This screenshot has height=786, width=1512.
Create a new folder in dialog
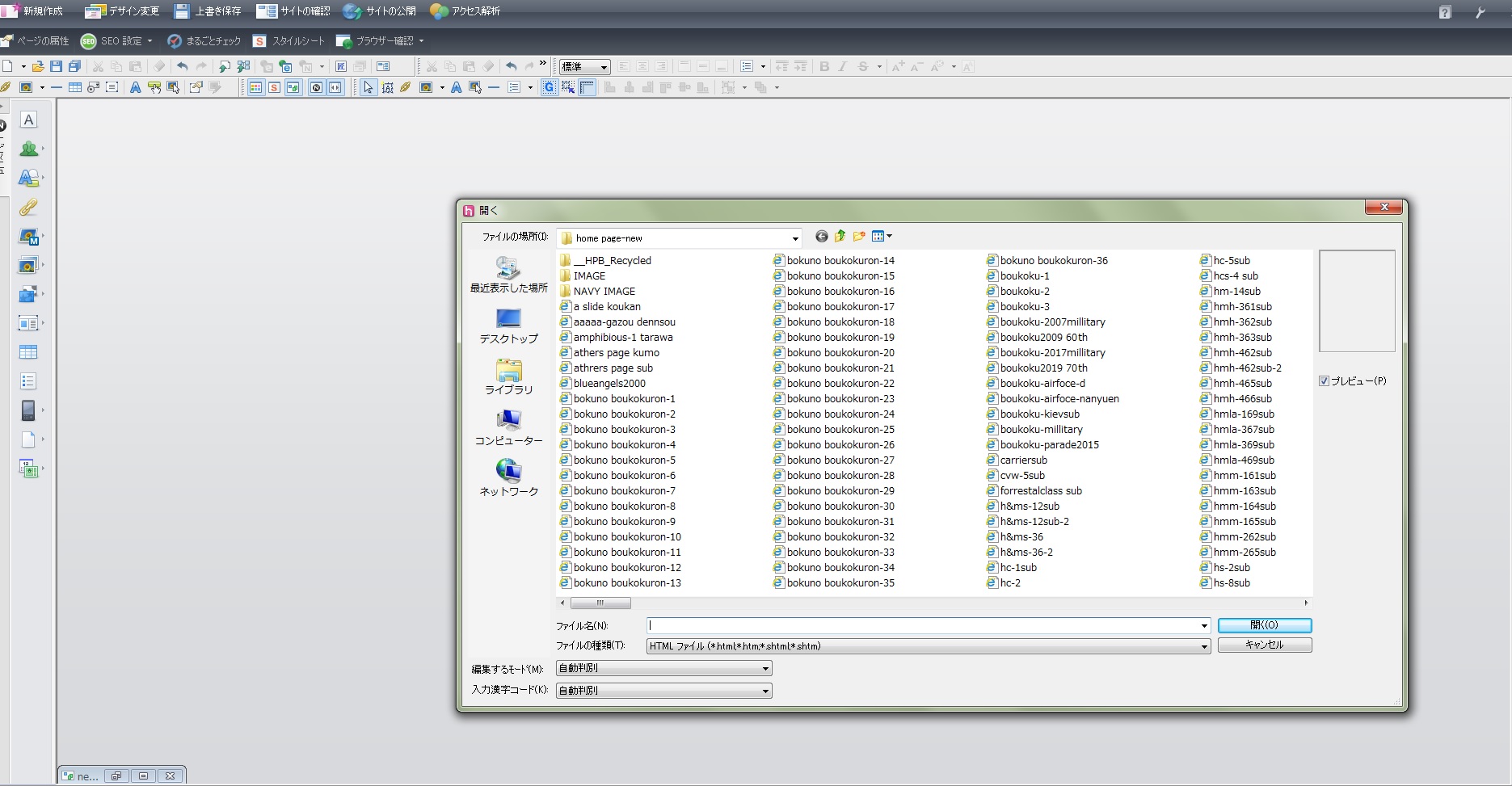point(858,237)
